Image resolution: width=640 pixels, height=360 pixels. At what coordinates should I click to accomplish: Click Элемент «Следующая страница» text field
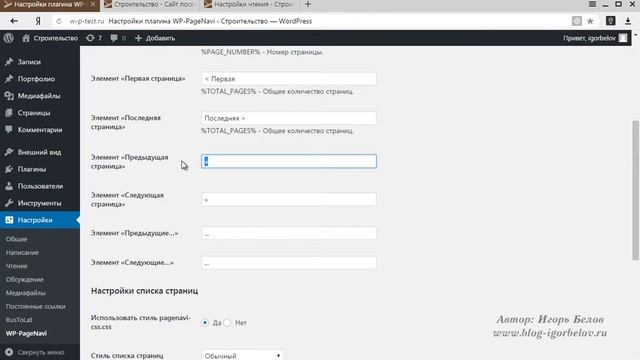tap(289, 199)
